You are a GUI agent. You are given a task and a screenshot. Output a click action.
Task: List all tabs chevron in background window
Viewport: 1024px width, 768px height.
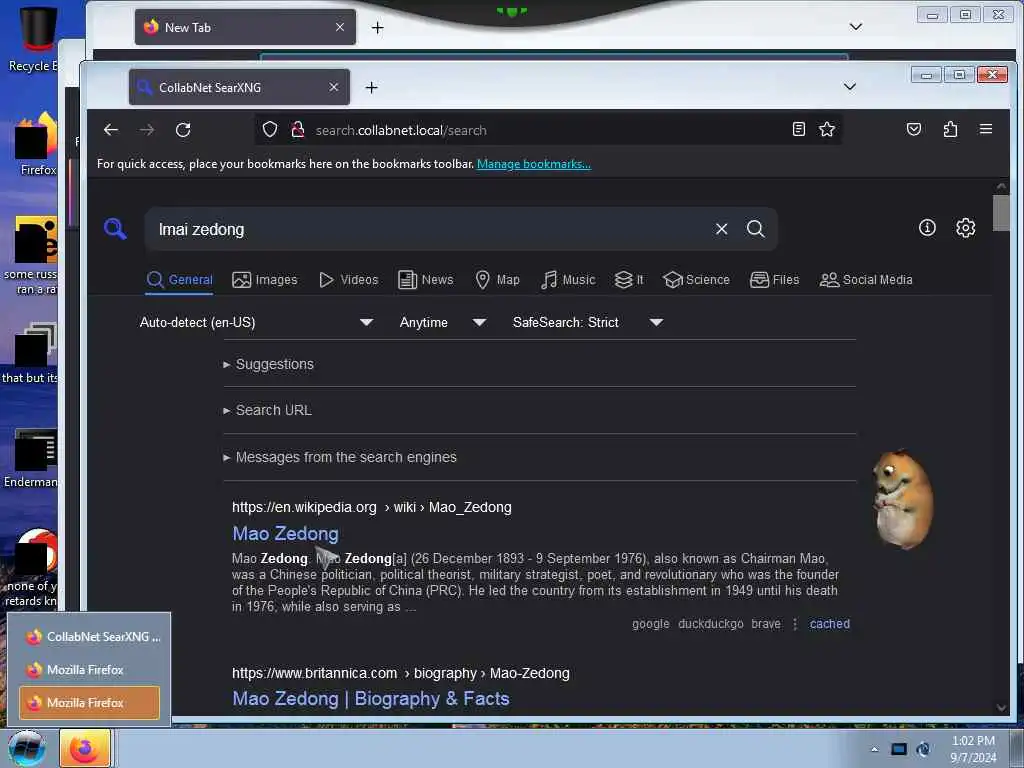856,27
